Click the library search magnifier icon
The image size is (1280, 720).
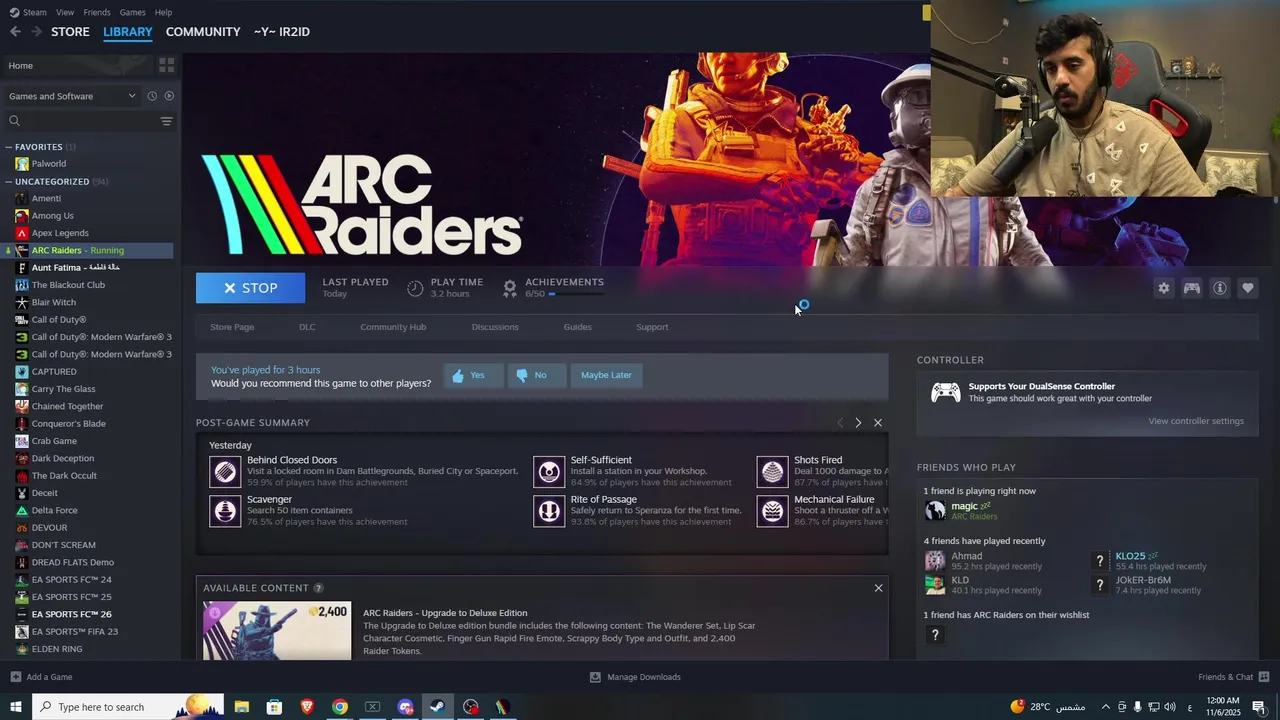(14, 121)
